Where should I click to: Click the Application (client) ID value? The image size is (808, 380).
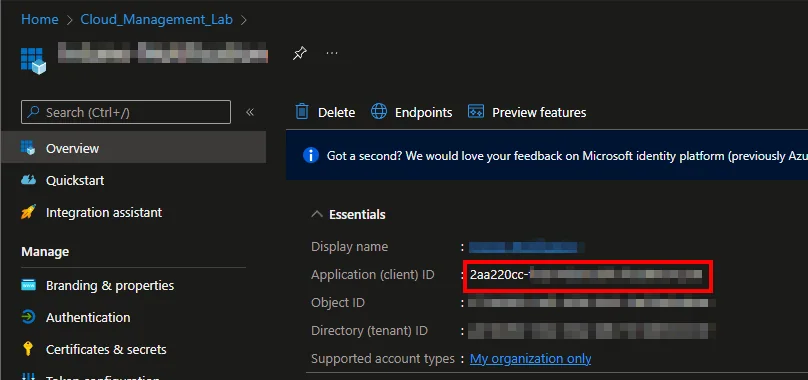pyautogui.click(x=585, y=275)
